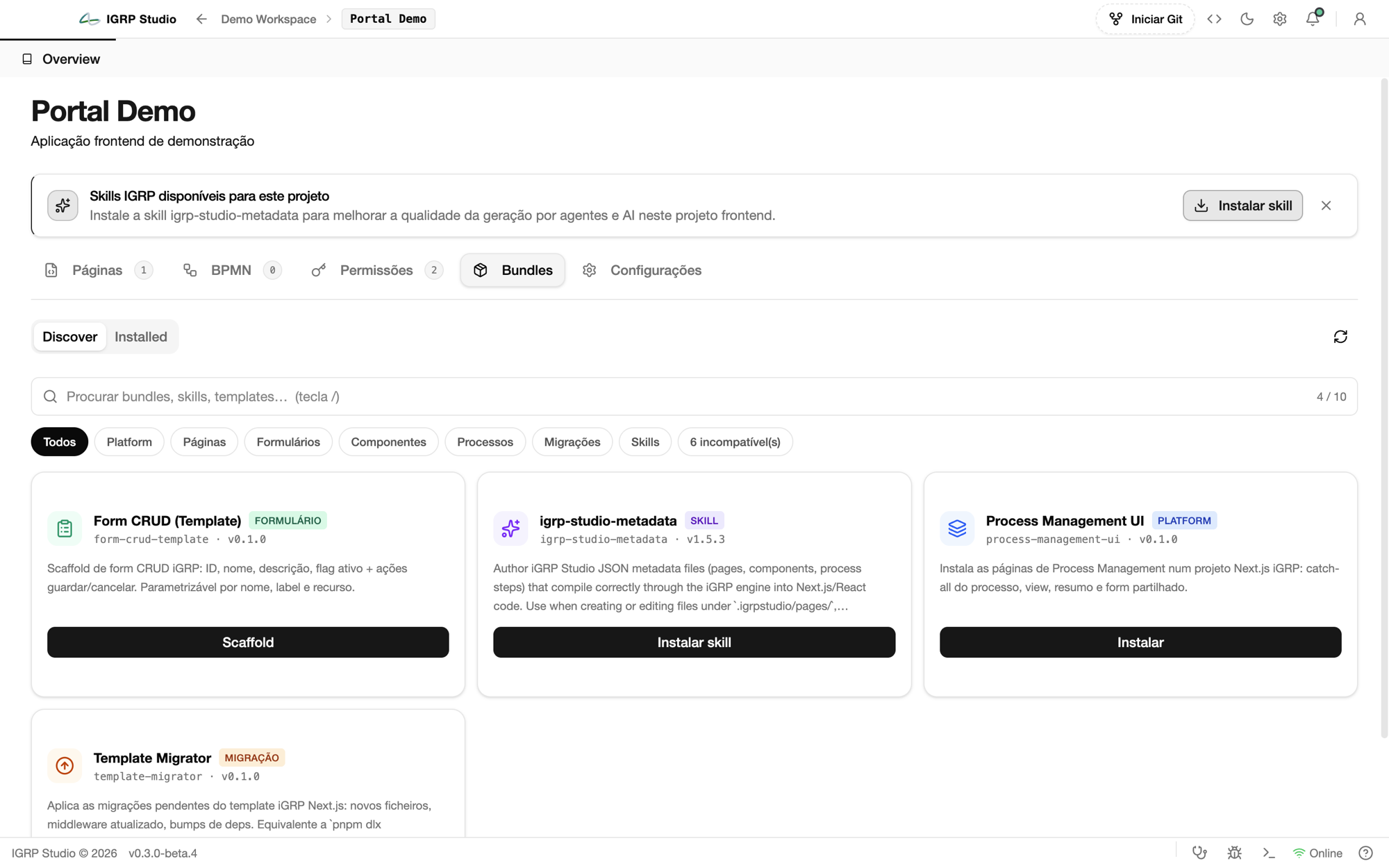
Task: Click the Template Migrator arrow-up icon
Action: 65,765
